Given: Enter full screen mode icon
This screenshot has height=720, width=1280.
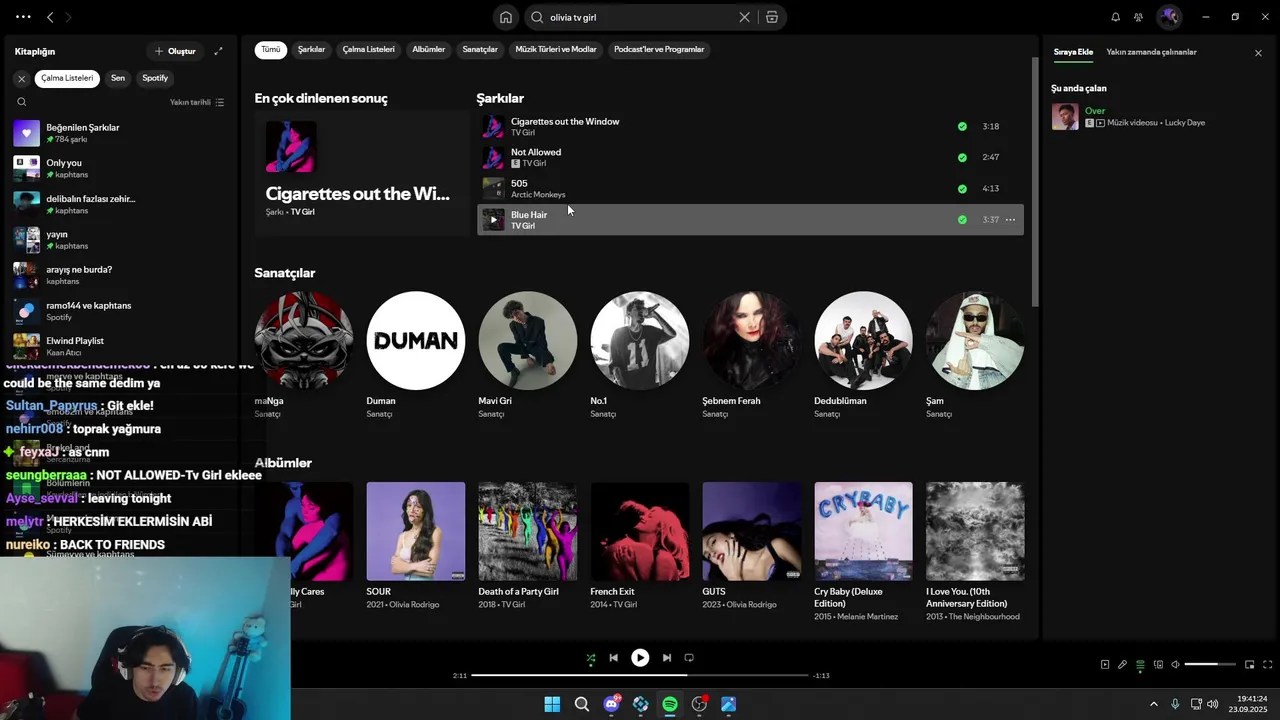Looking at the screenshot, I should pos(1267,665).
